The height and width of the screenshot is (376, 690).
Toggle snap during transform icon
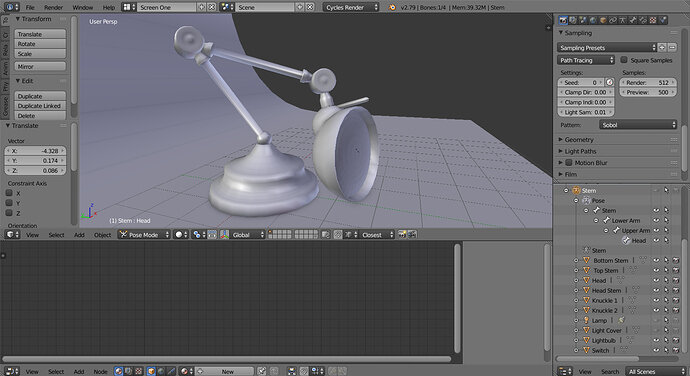pos(338,235)
